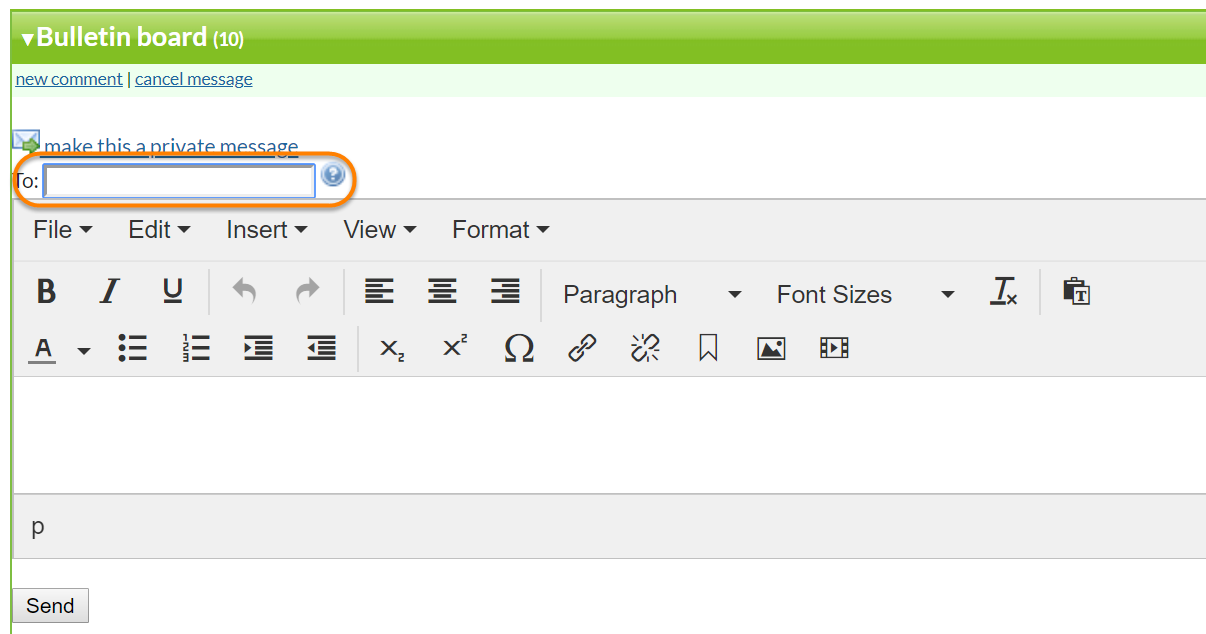Open the Format menu
Screen dimensions: 1206x634
(500, 230)
